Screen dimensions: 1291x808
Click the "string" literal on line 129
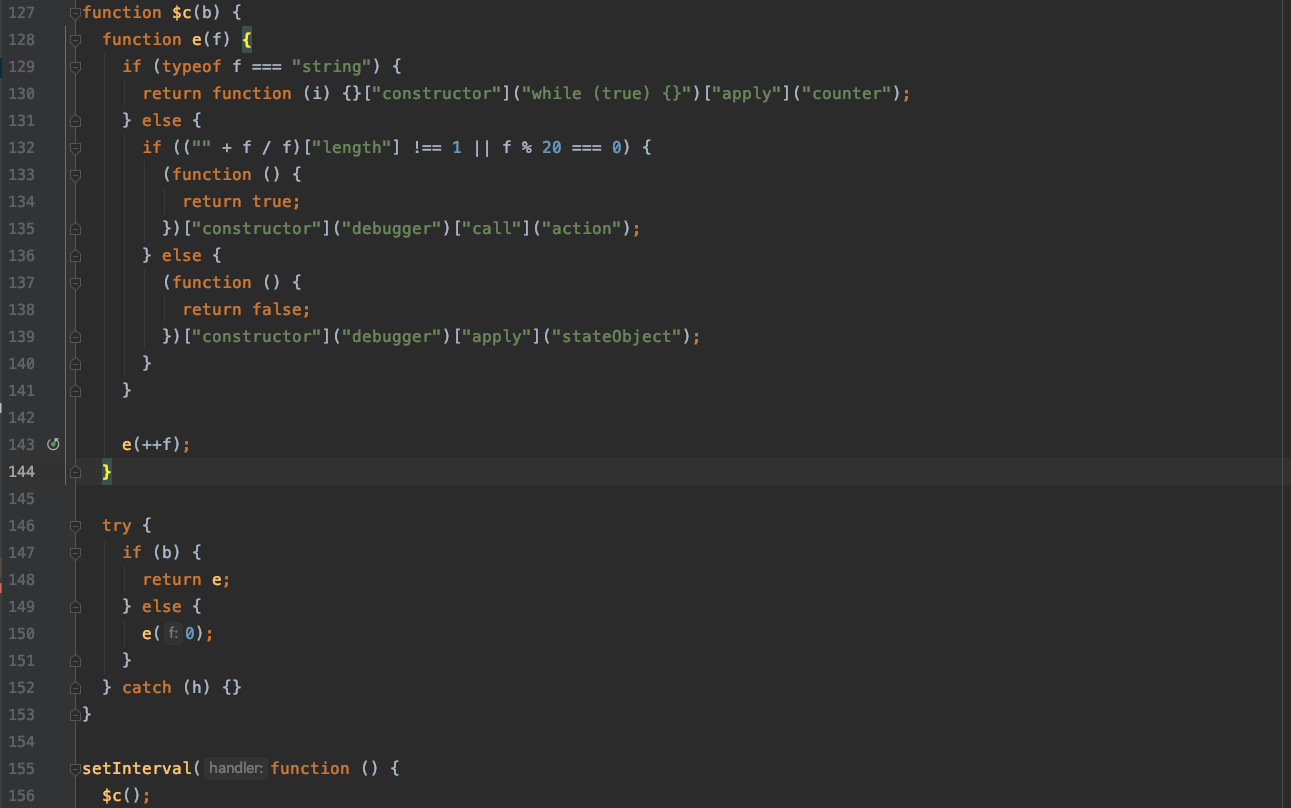331,67
